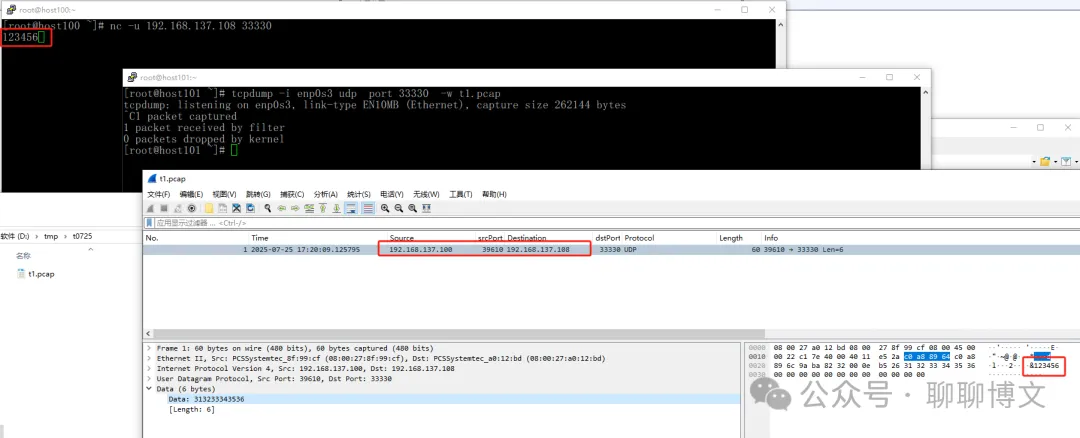Expand Internet Protocol Version 4 row
Screen dimensions: 1080x438
click(x=149, y=368)
